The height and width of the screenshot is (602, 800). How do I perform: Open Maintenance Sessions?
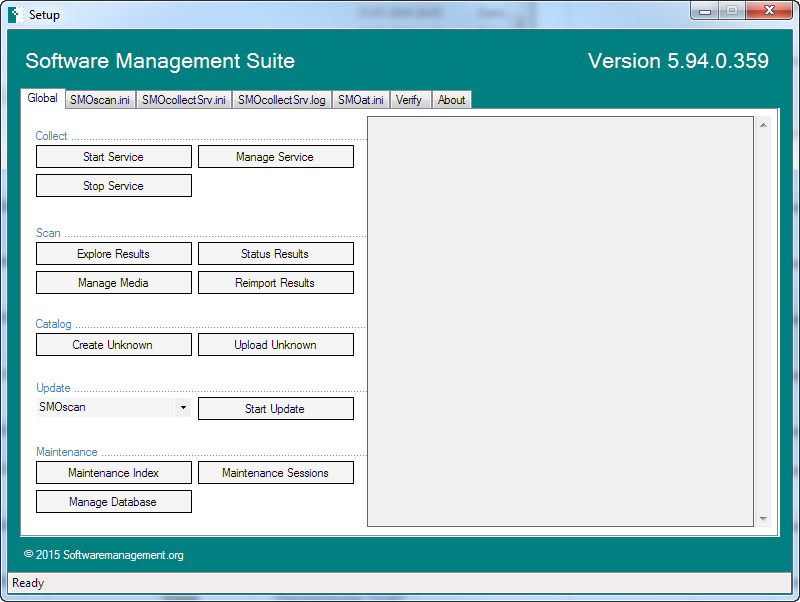[x=275, y=473]
